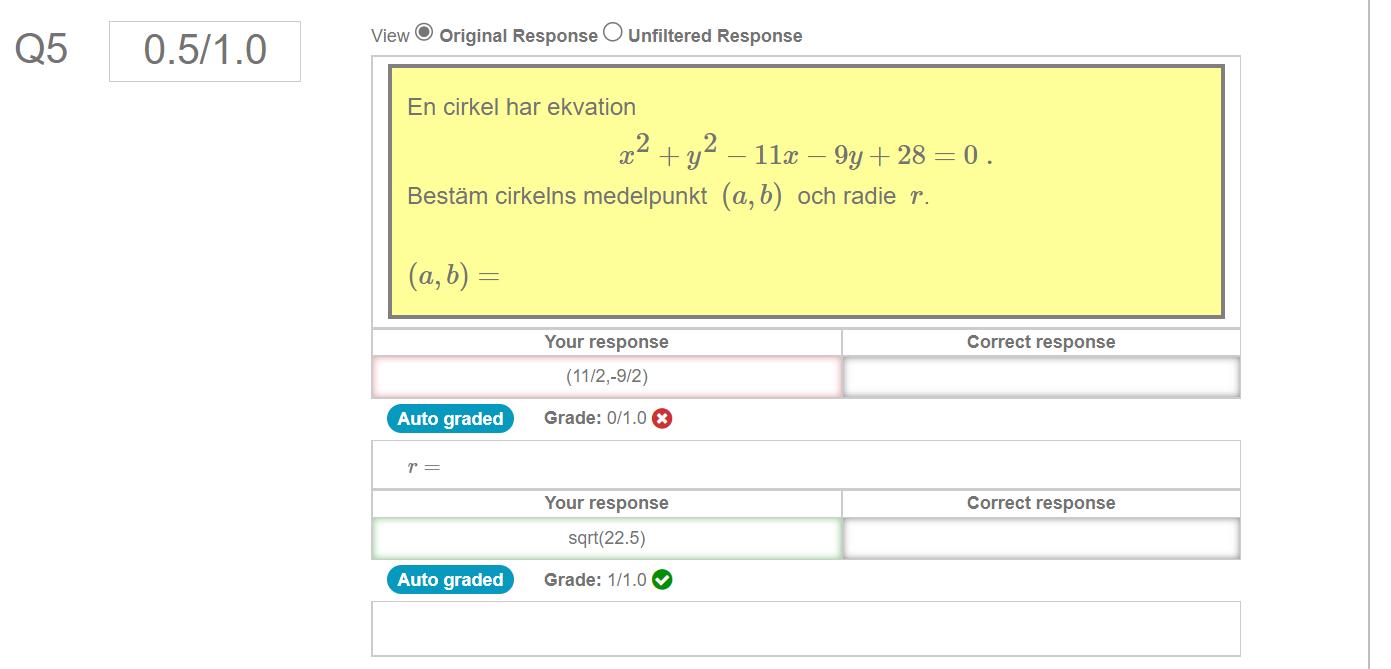Click the 0.5/1.0 score box
Image resolution: width=1391 pixels, height=669 pixels.
click(x=205, y=51)
